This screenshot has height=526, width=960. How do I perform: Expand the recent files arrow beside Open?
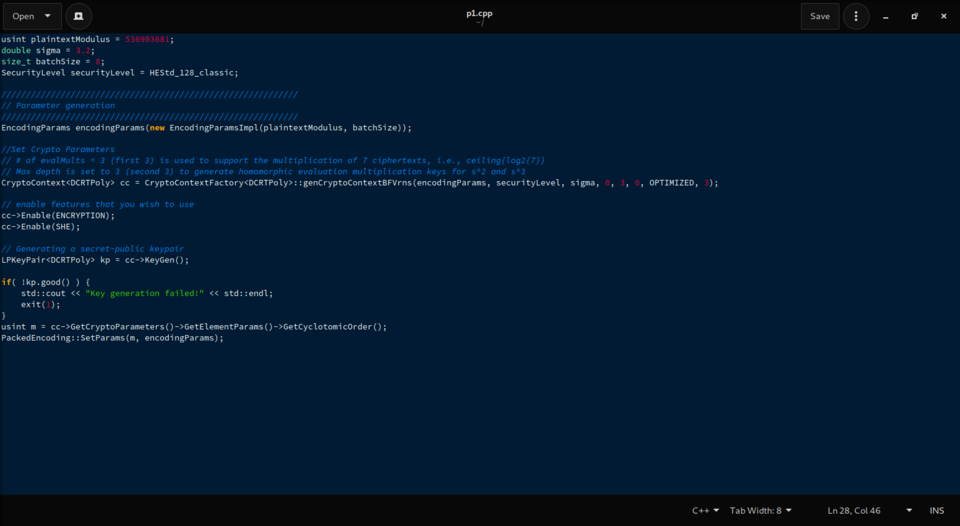click(48, 17)
